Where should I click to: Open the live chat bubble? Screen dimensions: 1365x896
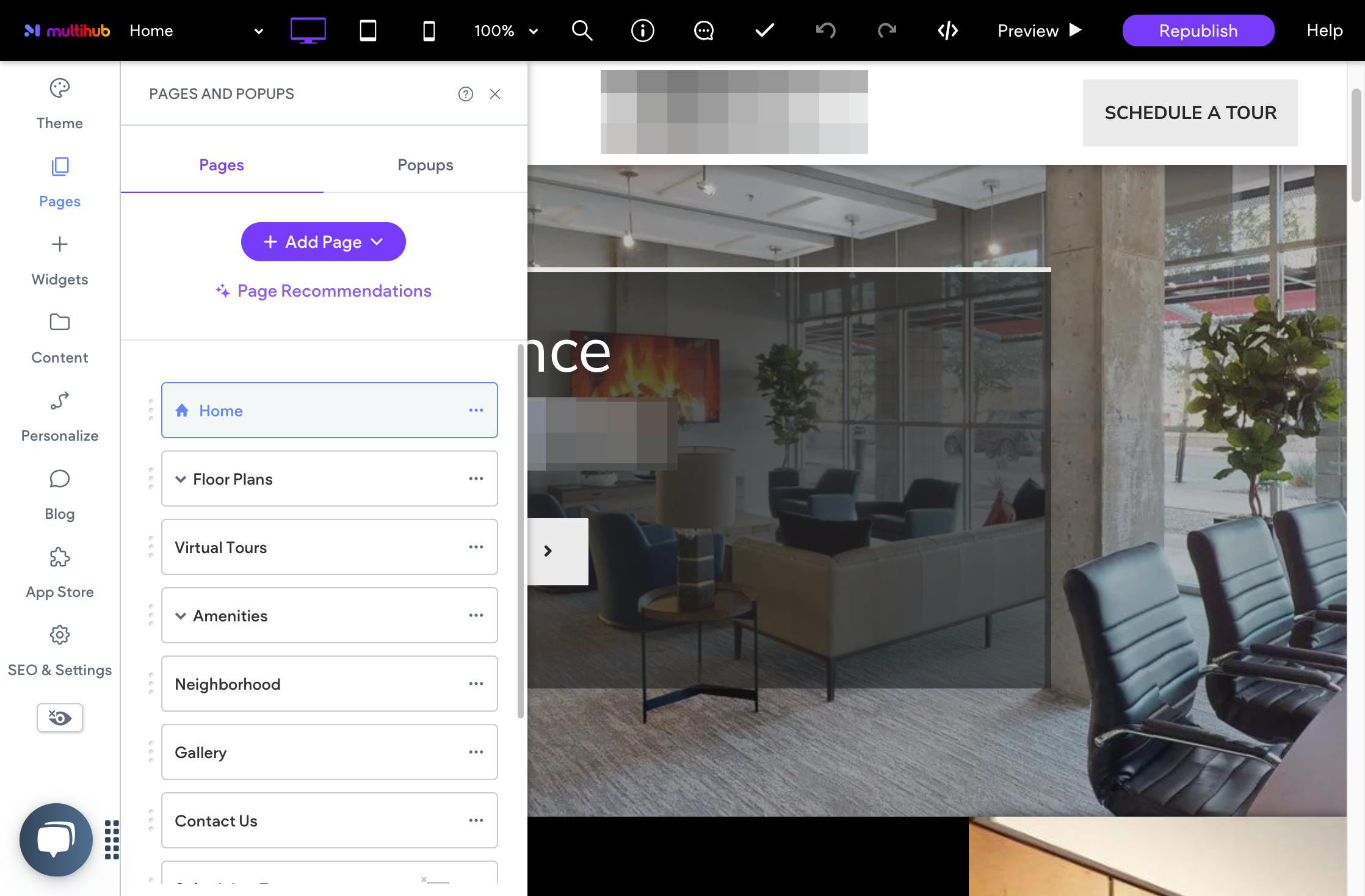coord(56,840)
